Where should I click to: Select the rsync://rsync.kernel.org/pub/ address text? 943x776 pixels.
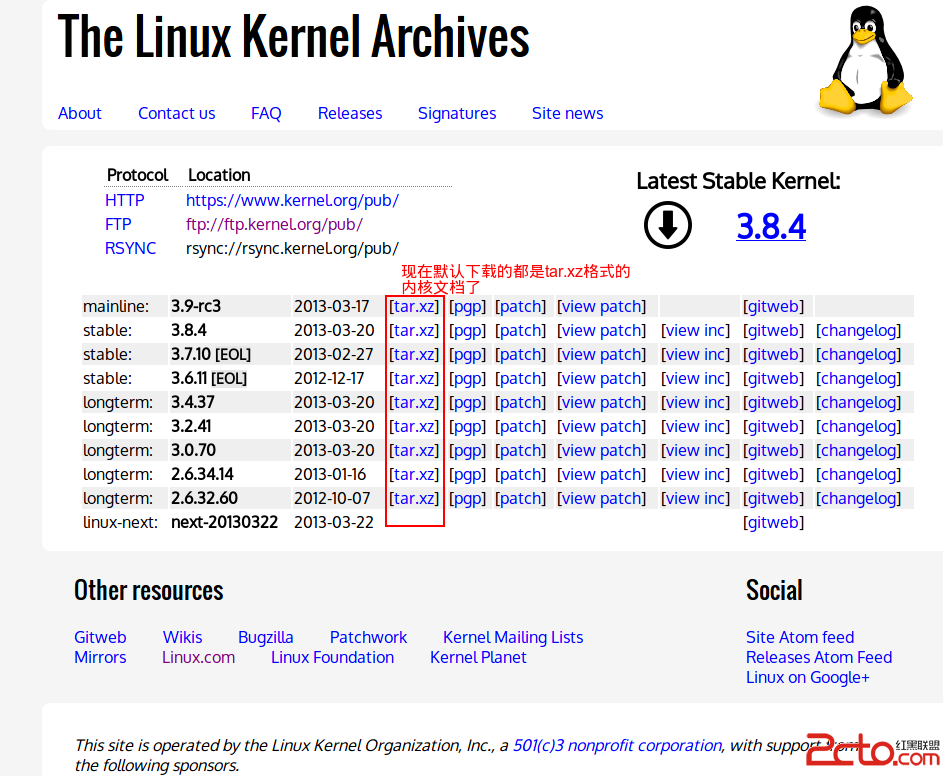point(292,248)
